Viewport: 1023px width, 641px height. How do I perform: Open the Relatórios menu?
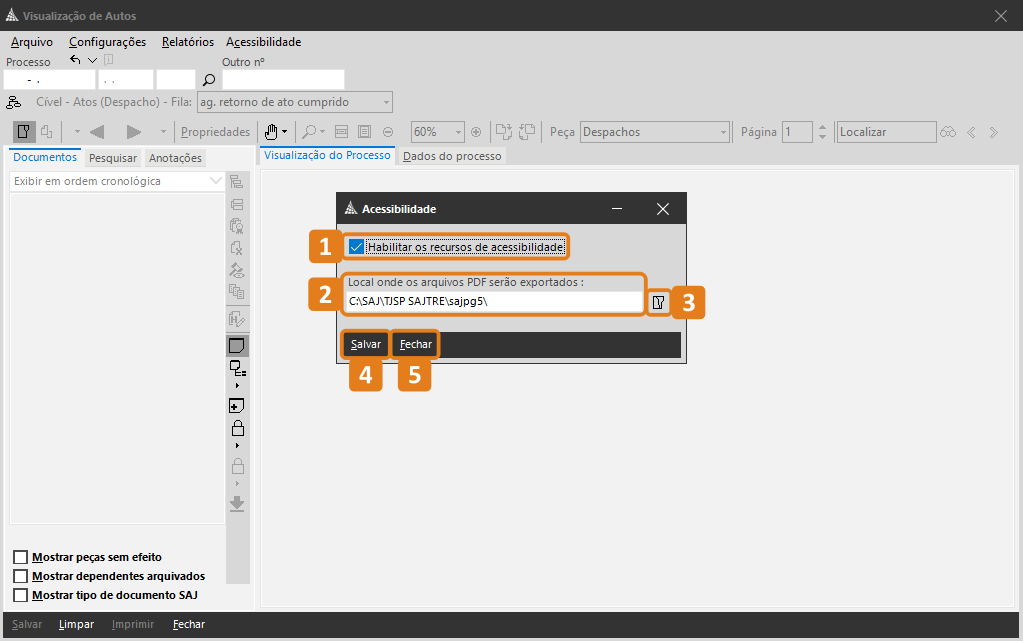click(x=188, y=42)
